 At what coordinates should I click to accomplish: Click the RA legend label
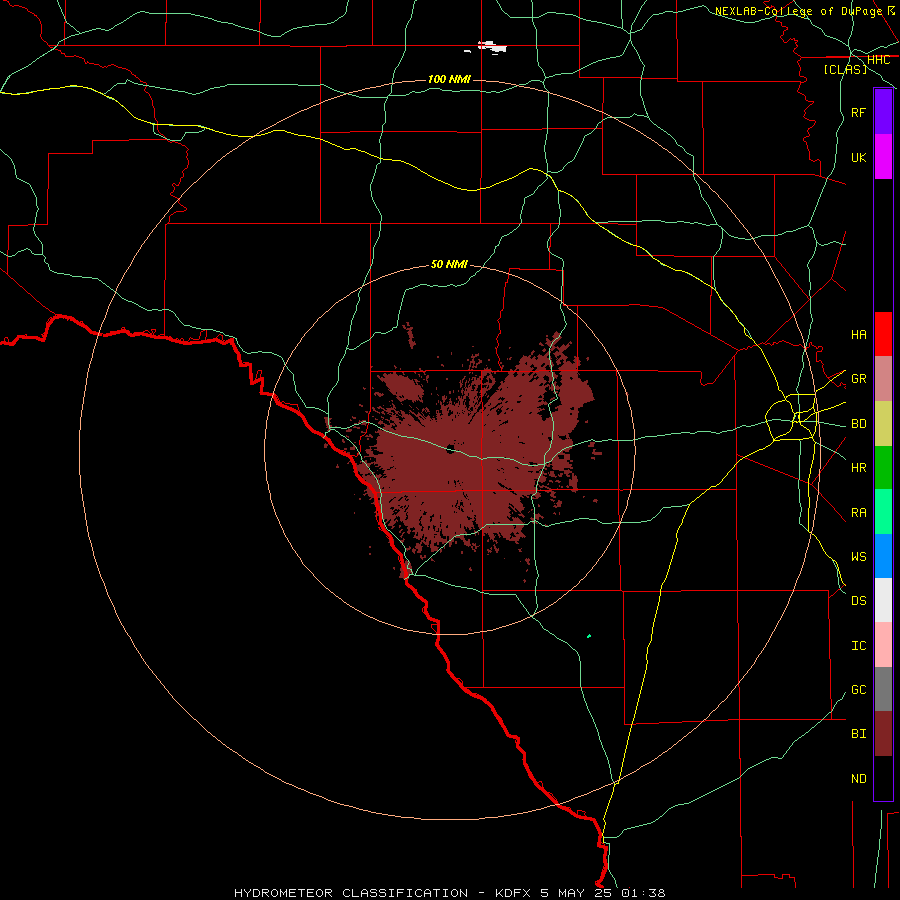(858, 513)
